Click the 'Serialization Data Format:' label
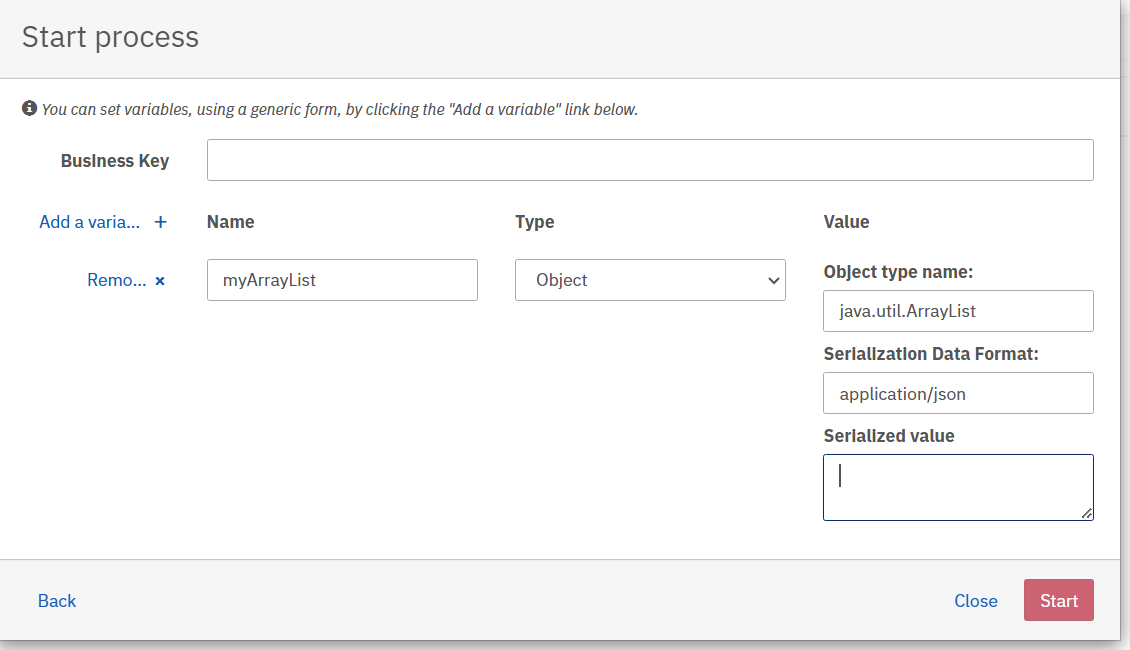The height and width of the screenshot is (650, 1130). (931, 354)
